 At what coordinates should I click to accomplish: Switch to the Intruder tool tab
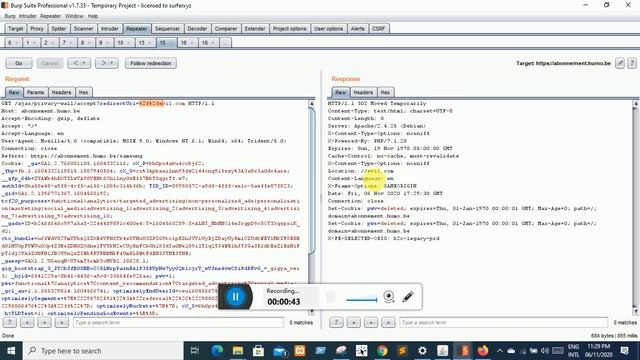click(110, 29)
